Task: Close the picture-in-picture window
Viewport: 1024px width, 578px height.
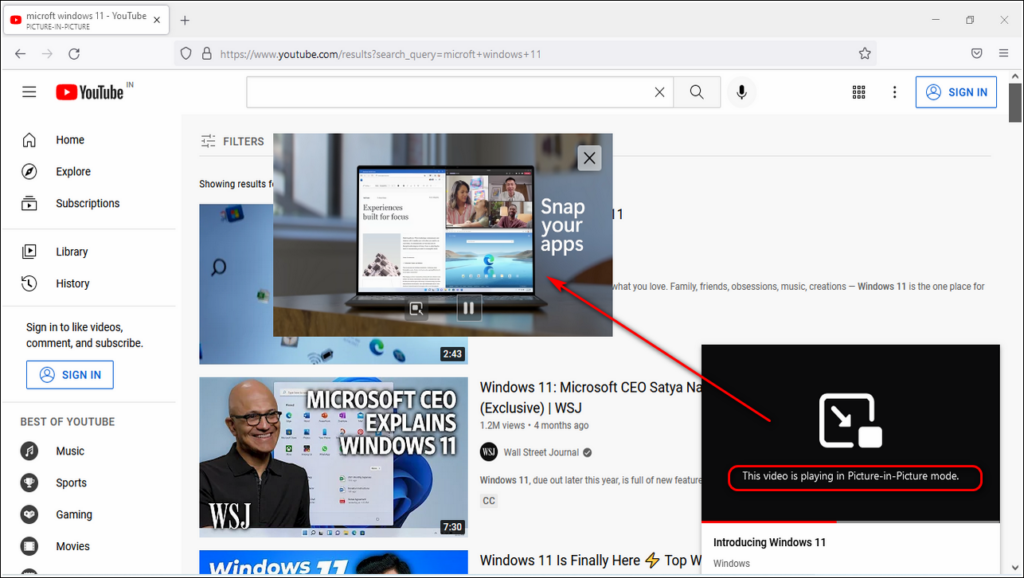Action: pyautogui.click(x=589, y=157)
